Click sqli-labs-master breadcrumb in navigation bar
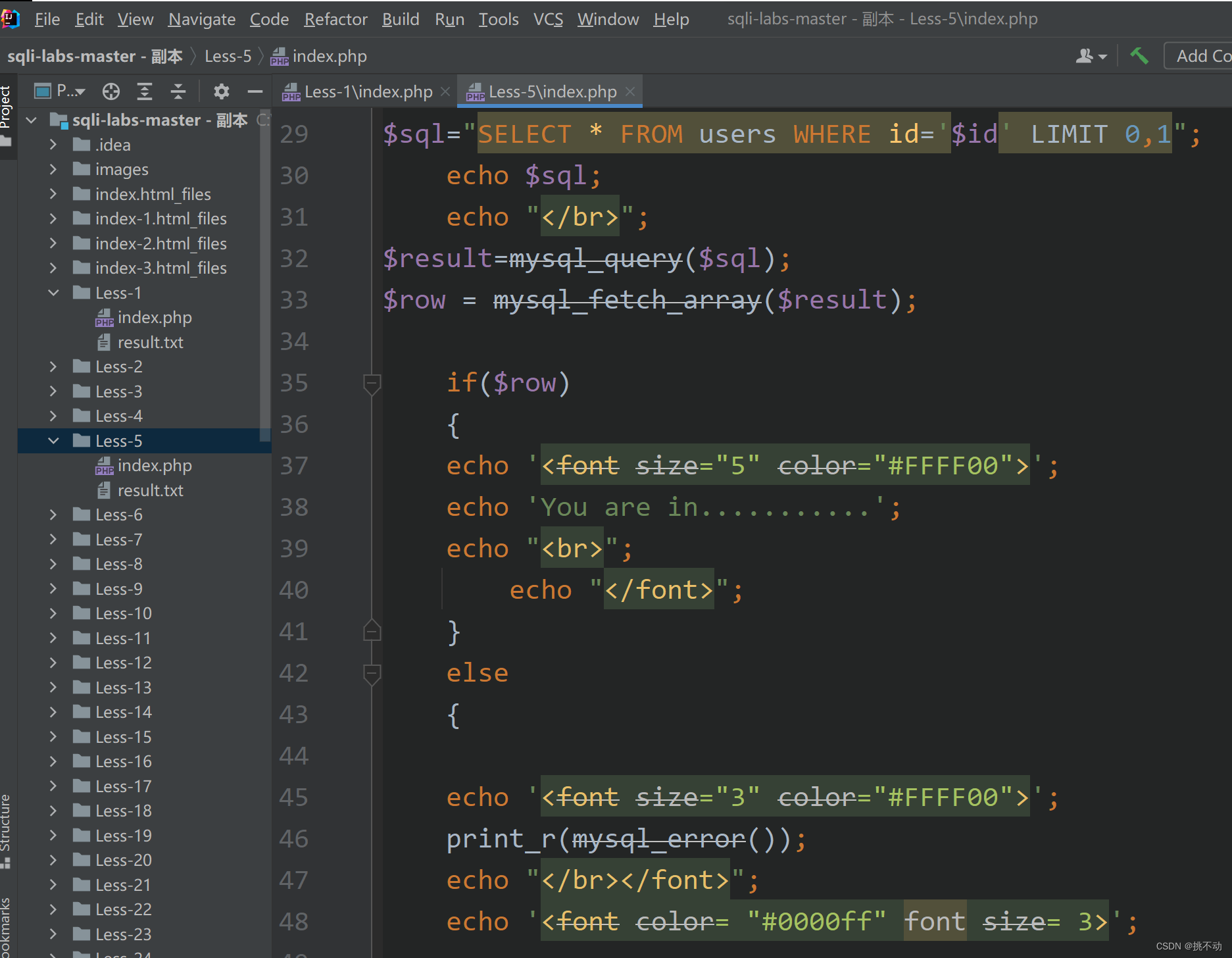The image size is (1232, 958). [x=95, y=56]
